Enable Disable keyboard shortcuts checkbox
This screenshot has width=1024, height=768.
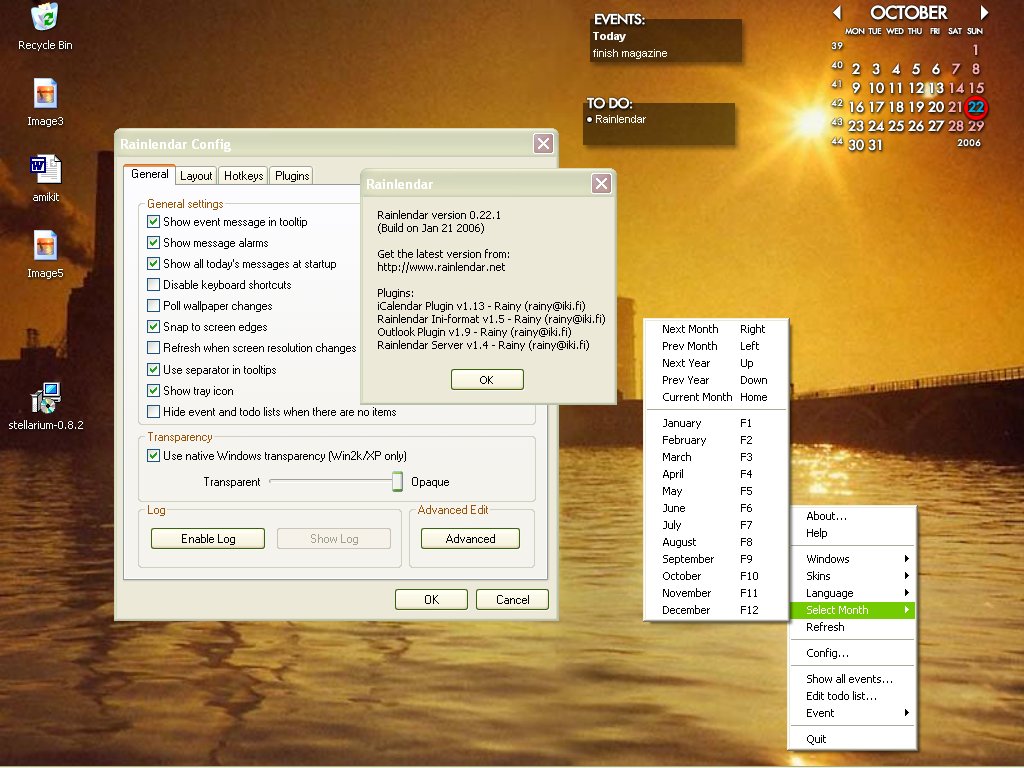coord(154,285)
